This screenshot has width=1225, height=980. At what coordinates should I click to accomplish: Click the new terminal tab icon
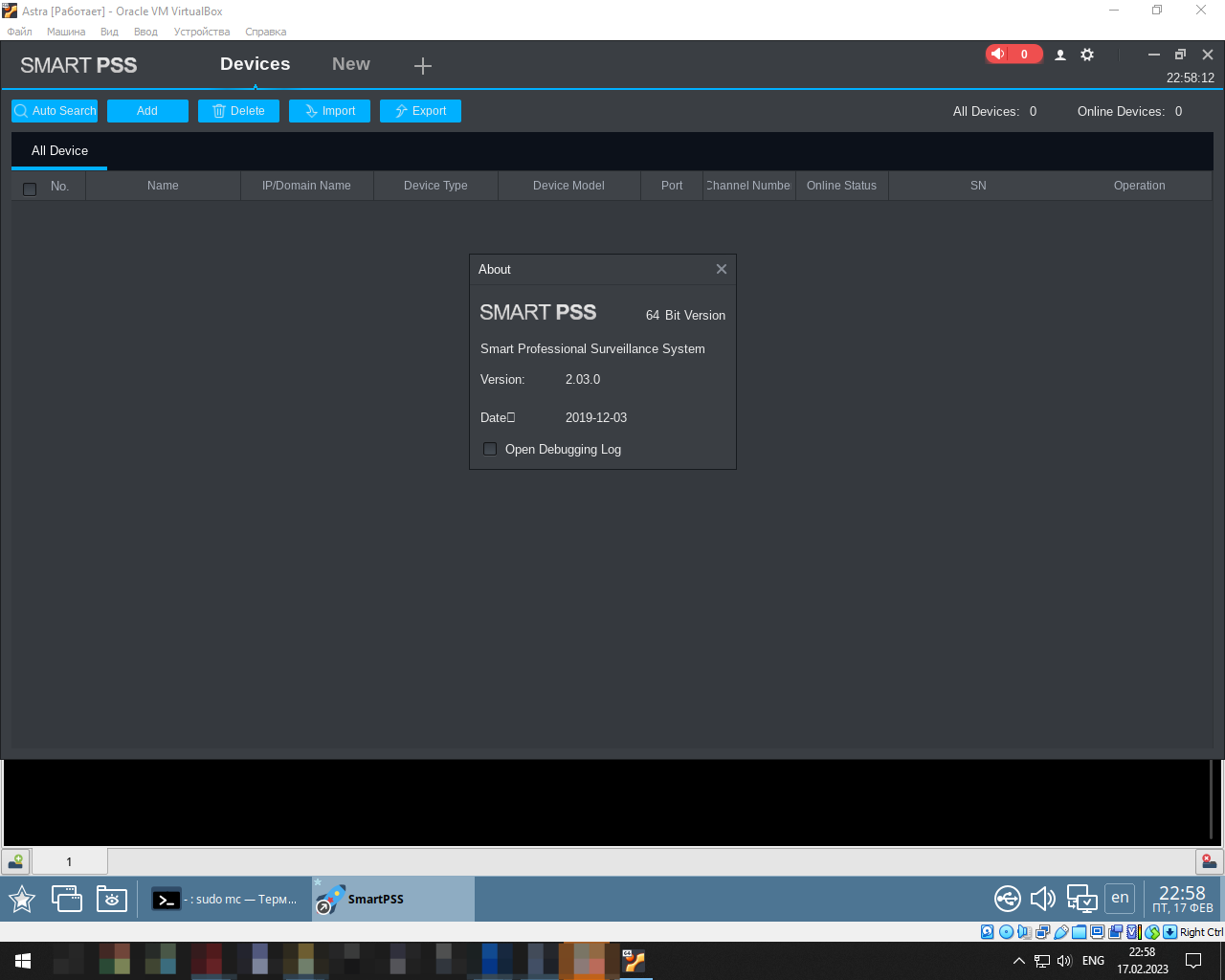(x=15, y=861)
